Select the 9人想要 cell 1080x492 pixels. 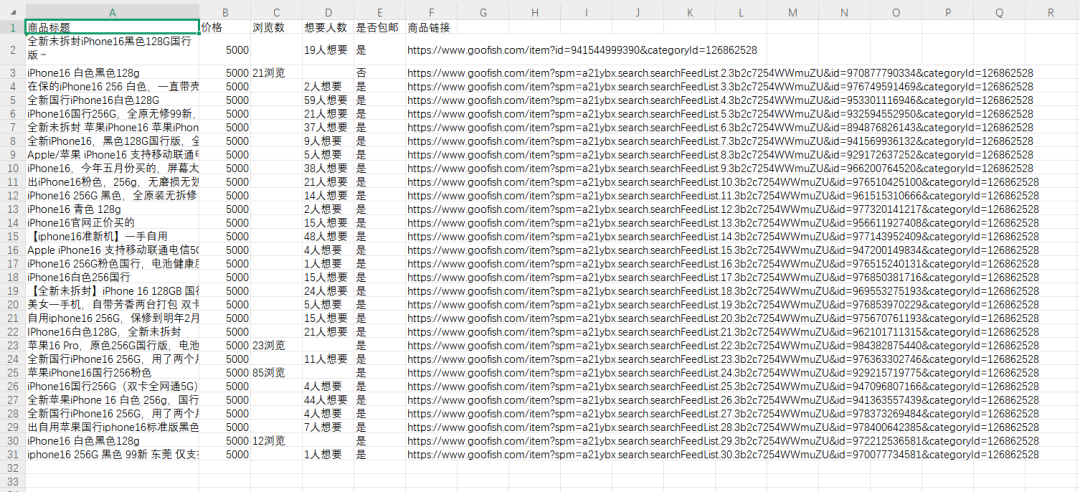point(328,141)
